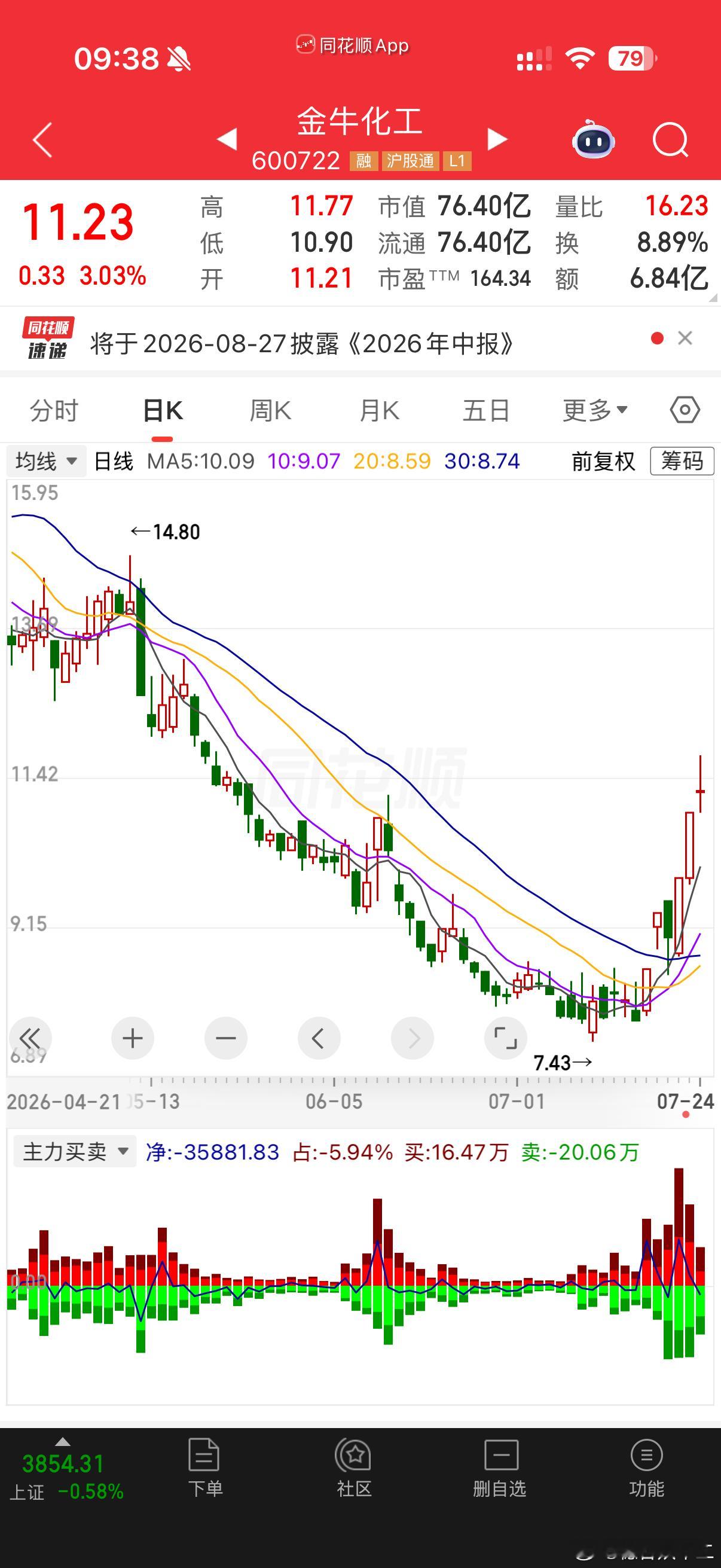This screenshot has width=721, height=1568.
Task: Switch to 月K tab
Action: coord(379,411)
